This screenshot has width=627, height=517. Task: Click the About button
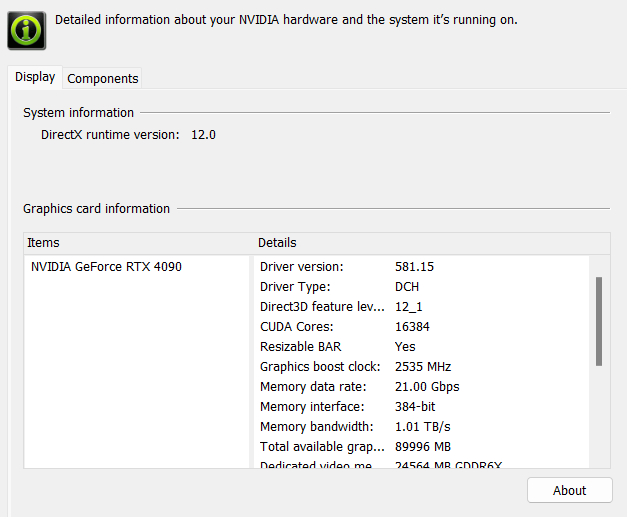(569, 490)
